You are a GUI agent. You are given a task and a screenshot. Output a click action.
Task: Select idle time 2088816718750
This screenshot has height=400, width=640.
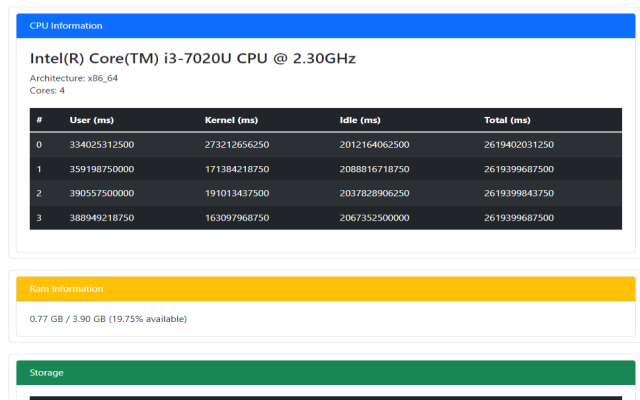point(374,169)
